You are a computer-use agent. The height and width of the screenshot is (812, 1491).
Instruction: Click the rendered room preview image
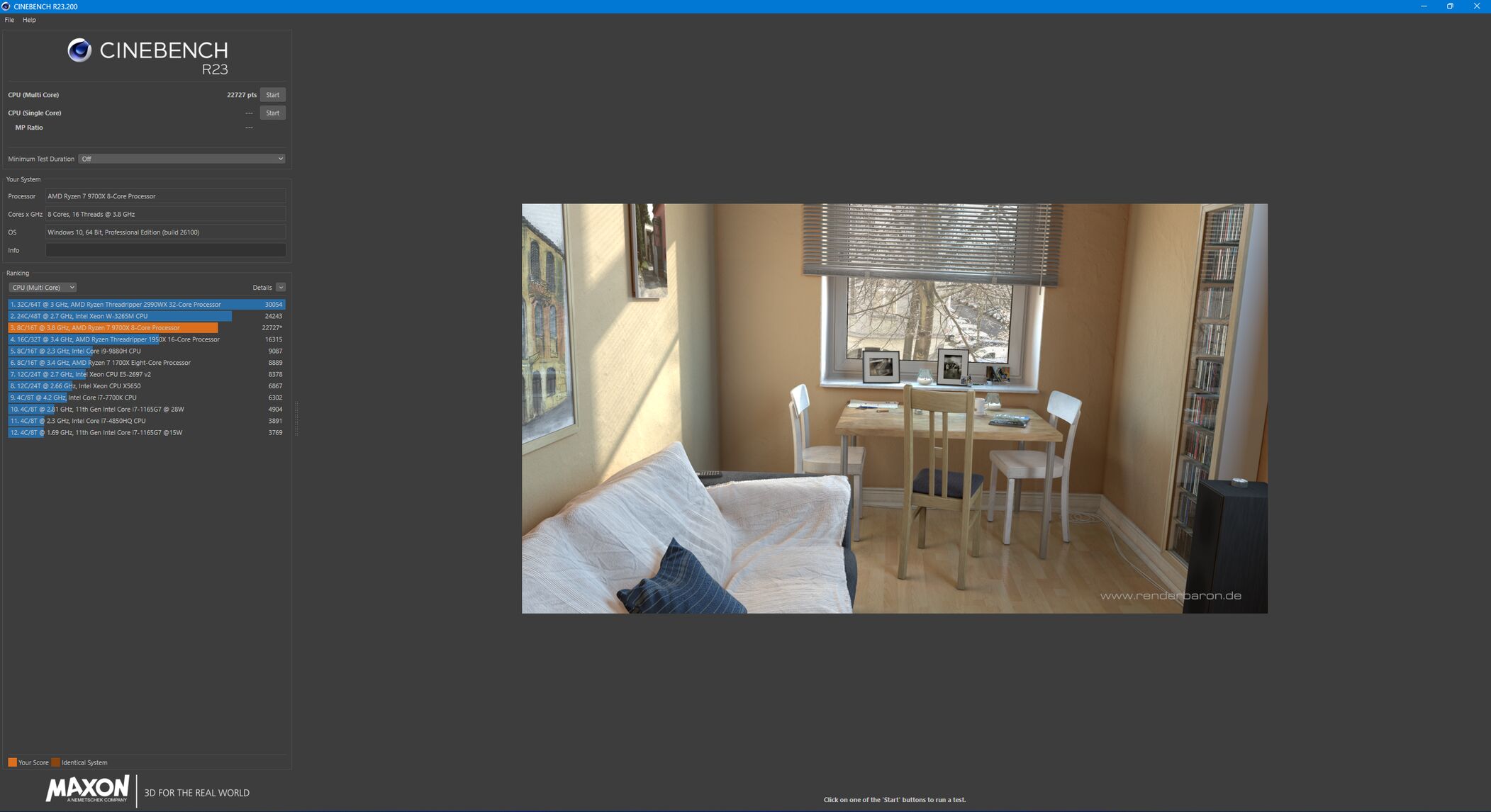tap(895, 409)
